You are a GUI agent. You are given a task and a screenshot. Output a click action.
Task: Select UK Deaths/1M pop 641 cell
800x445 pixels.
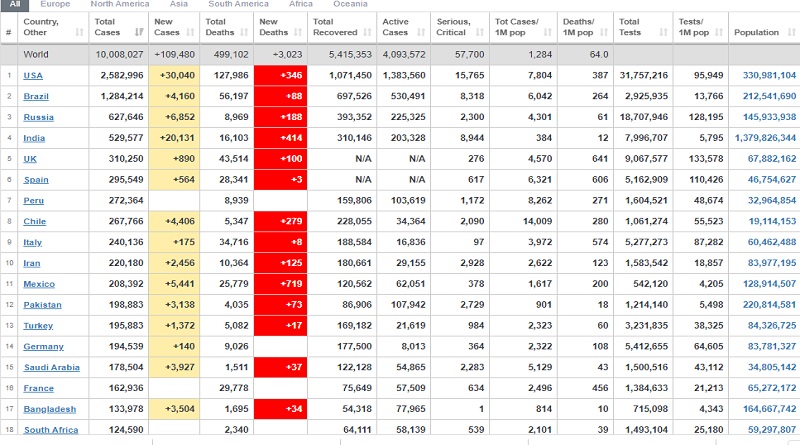[585, 159]
